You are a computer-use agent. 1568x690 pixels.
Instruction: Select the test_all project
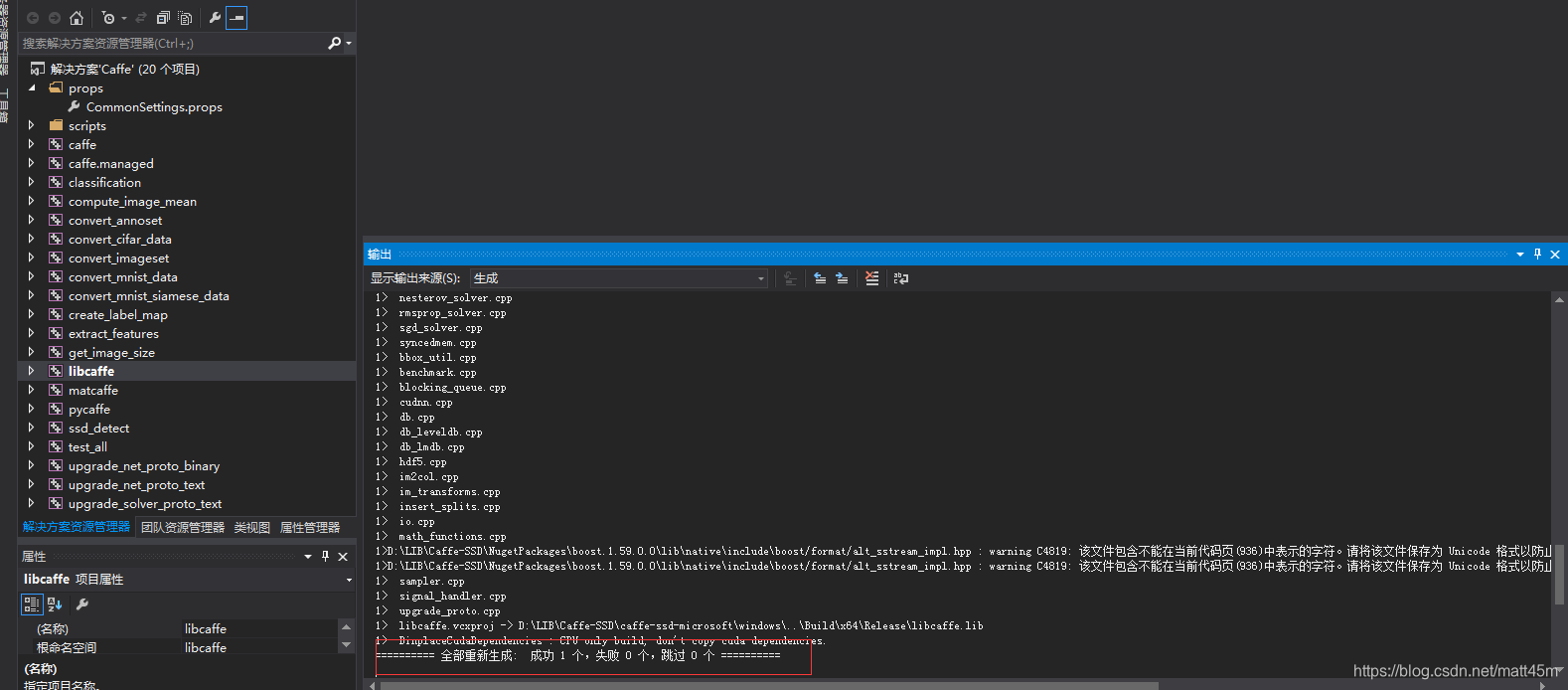tap(87, 446)
